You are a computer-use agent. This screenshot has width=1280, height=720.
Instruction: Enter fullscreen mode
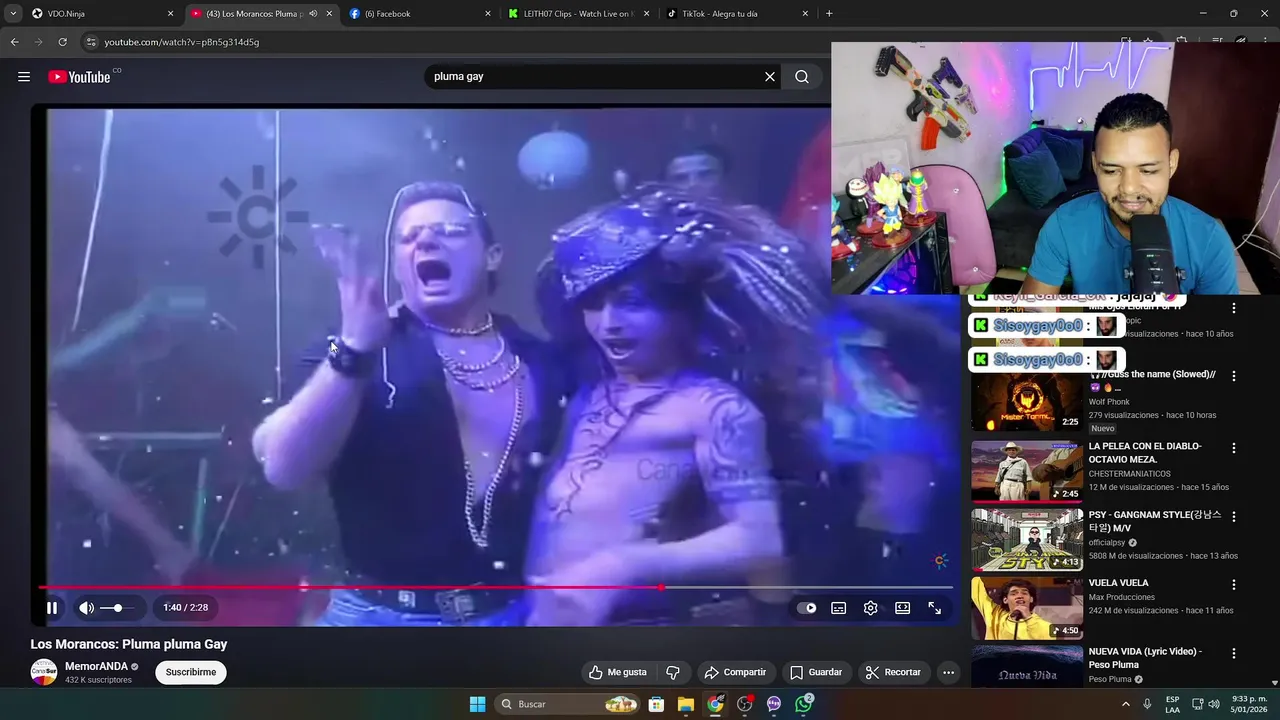coord(935,608)
